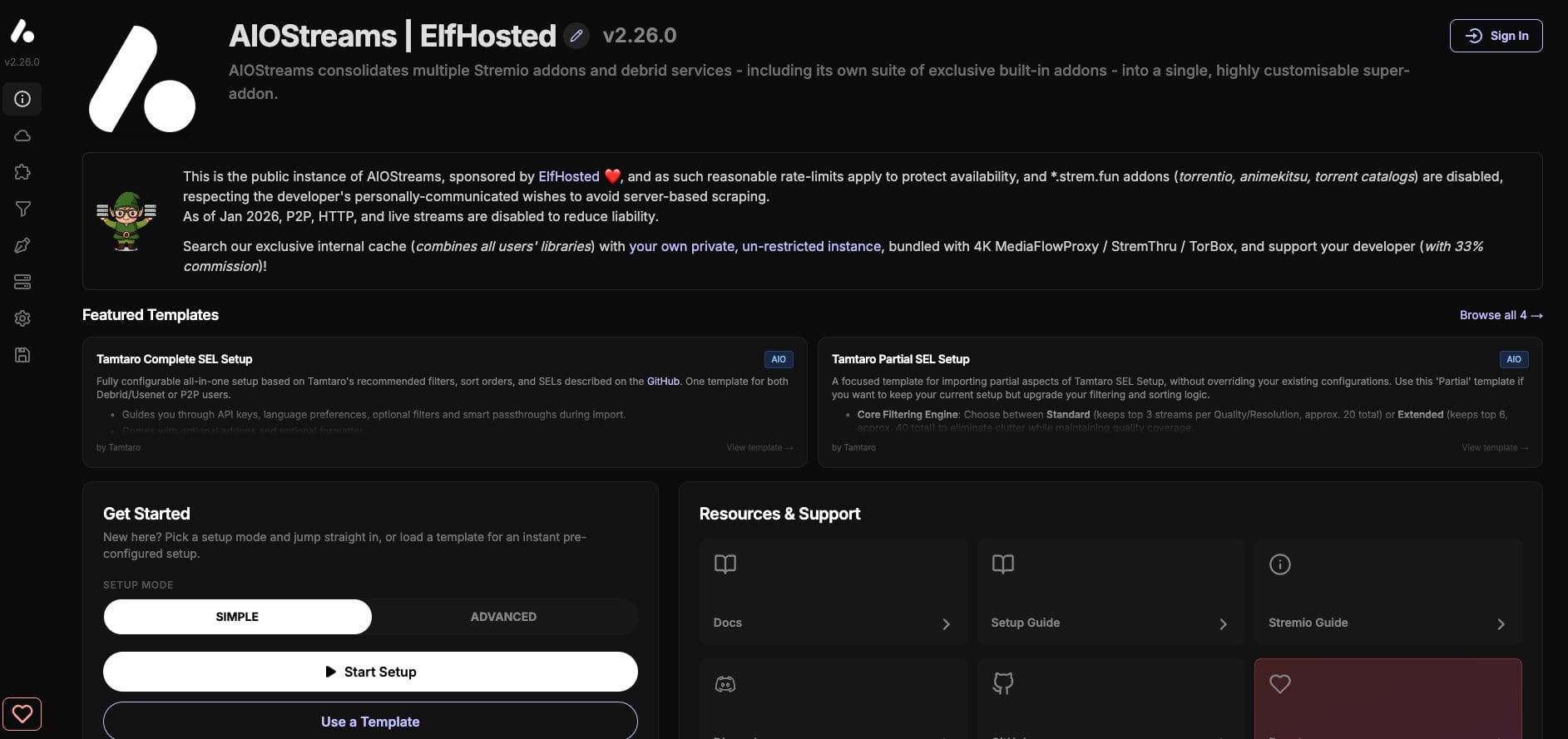
Task: Click 'by Tamtaro' under Complete SEL Setup
Action: coord(118,447)
